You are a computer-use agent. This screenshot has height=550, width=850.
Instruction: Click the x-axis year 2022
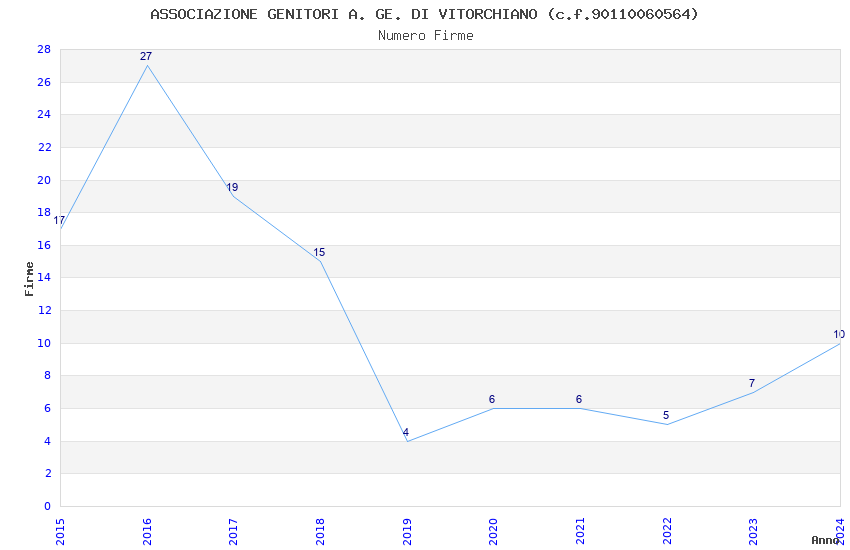point(667,532)
